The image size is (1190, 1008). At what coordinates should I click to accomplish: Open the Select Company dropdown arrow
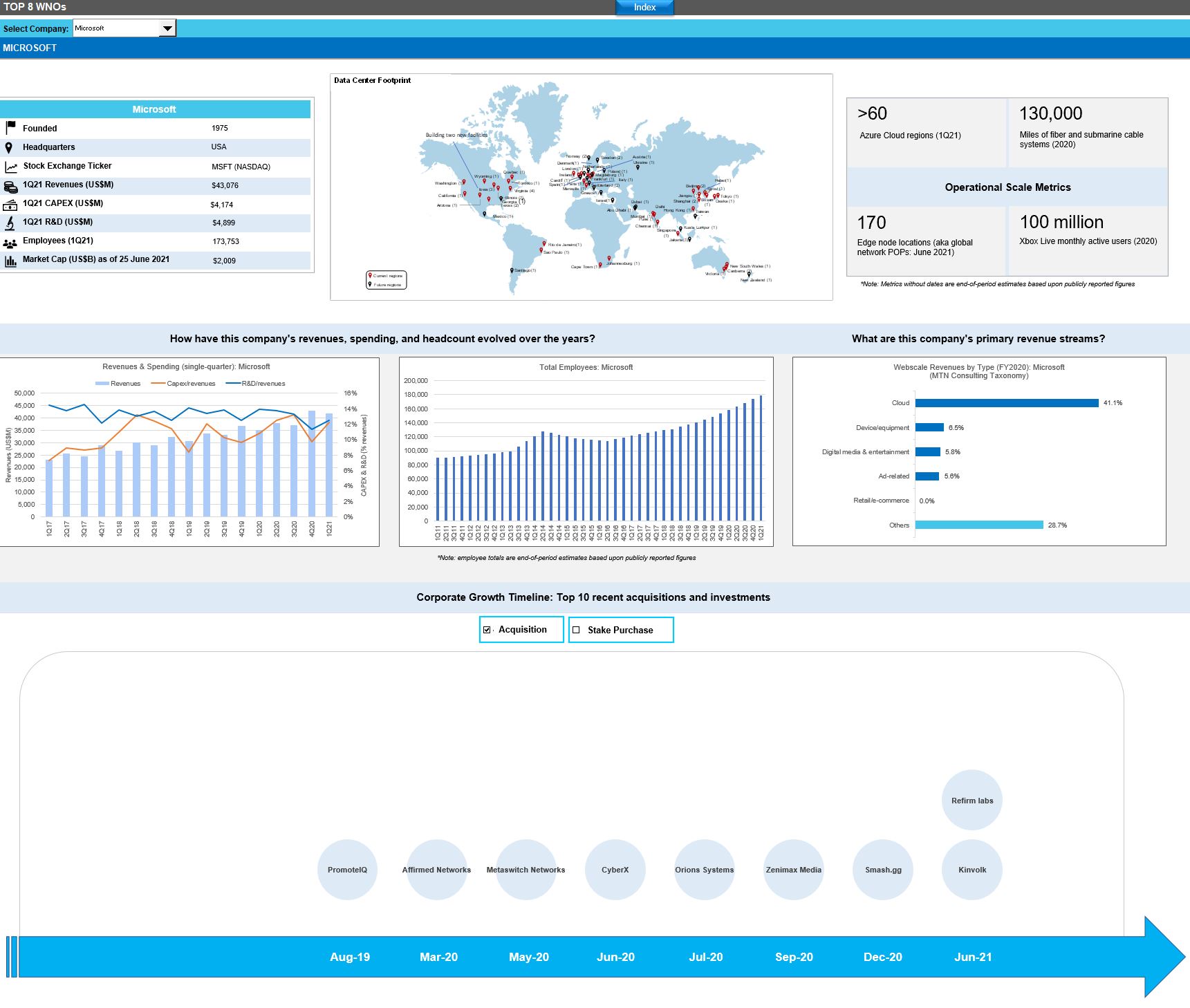[x=167, y=28]
